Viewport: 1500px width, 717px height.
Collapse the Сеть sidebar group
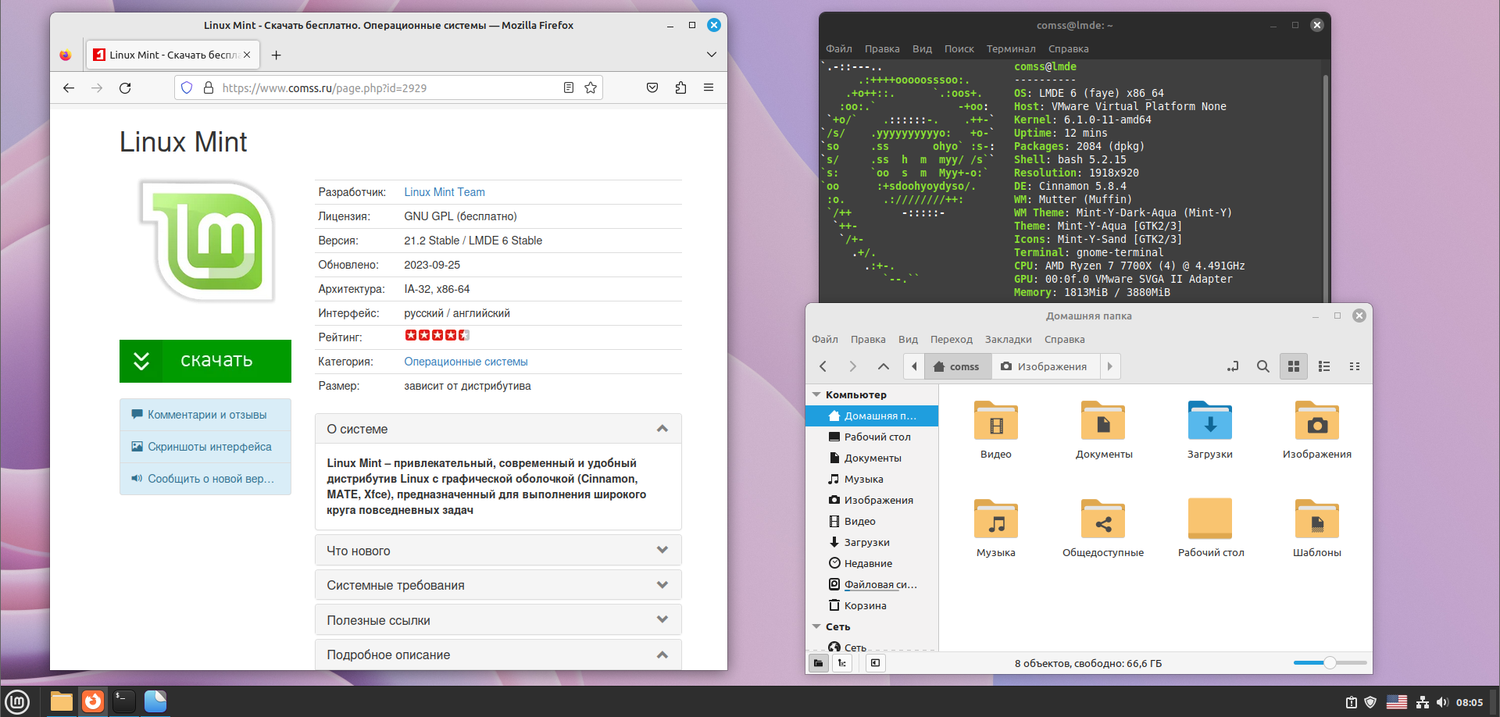817,627
